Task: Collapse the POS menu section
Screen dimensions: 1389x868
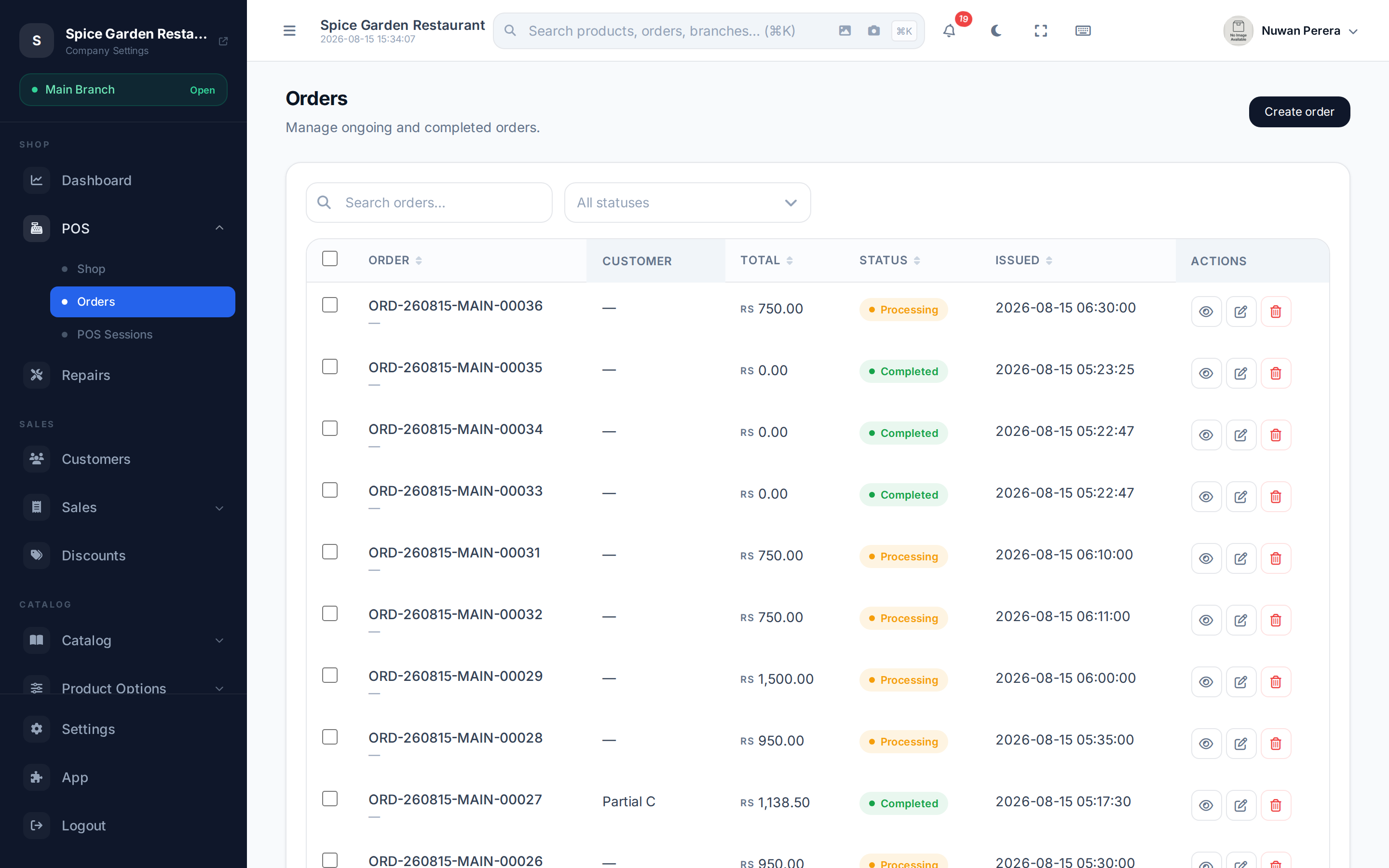Action: [x=123, y=228]
